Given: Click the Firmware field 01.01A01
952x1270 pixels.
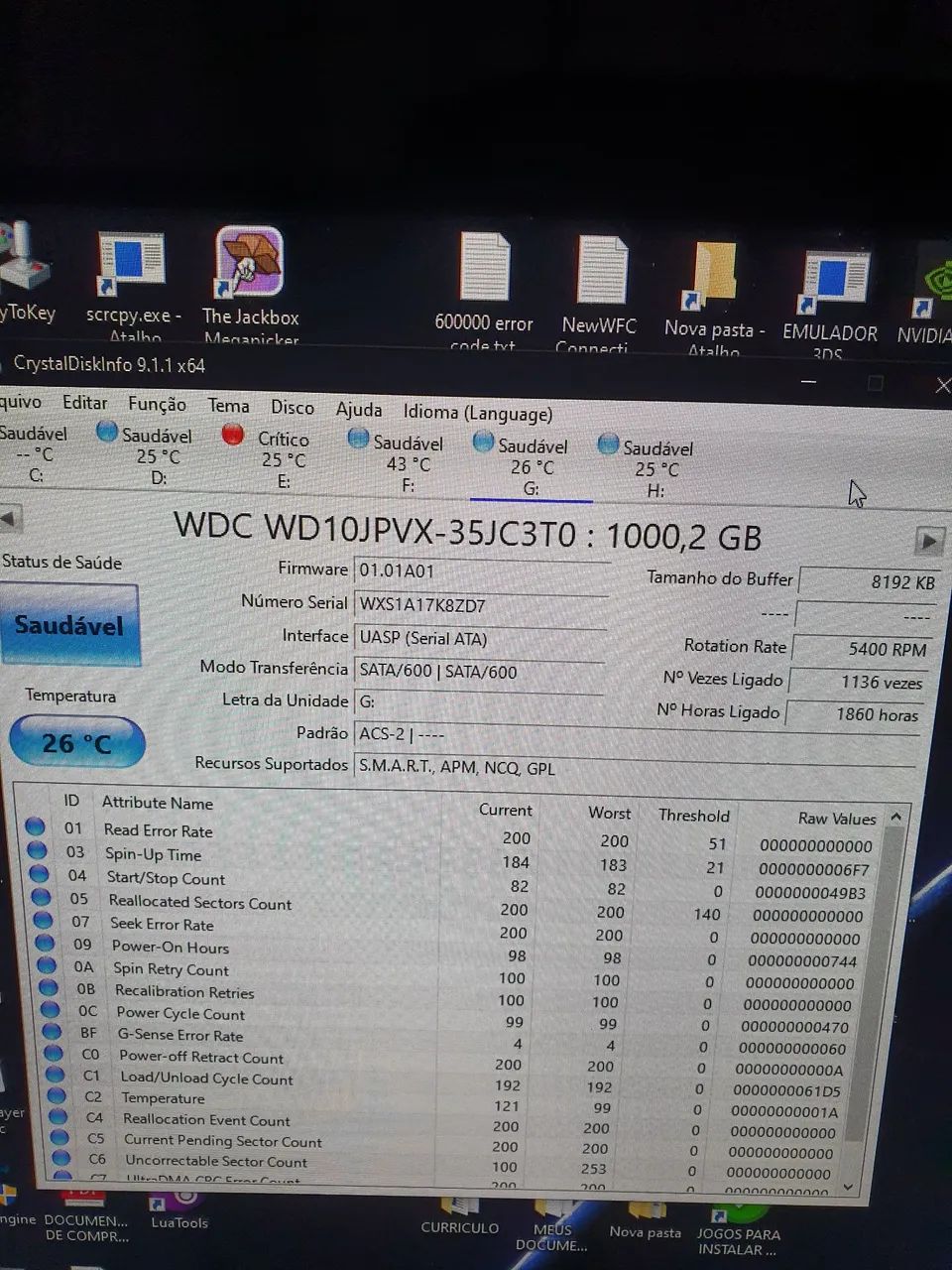Looking at the screenshot, I should point(482,571).
